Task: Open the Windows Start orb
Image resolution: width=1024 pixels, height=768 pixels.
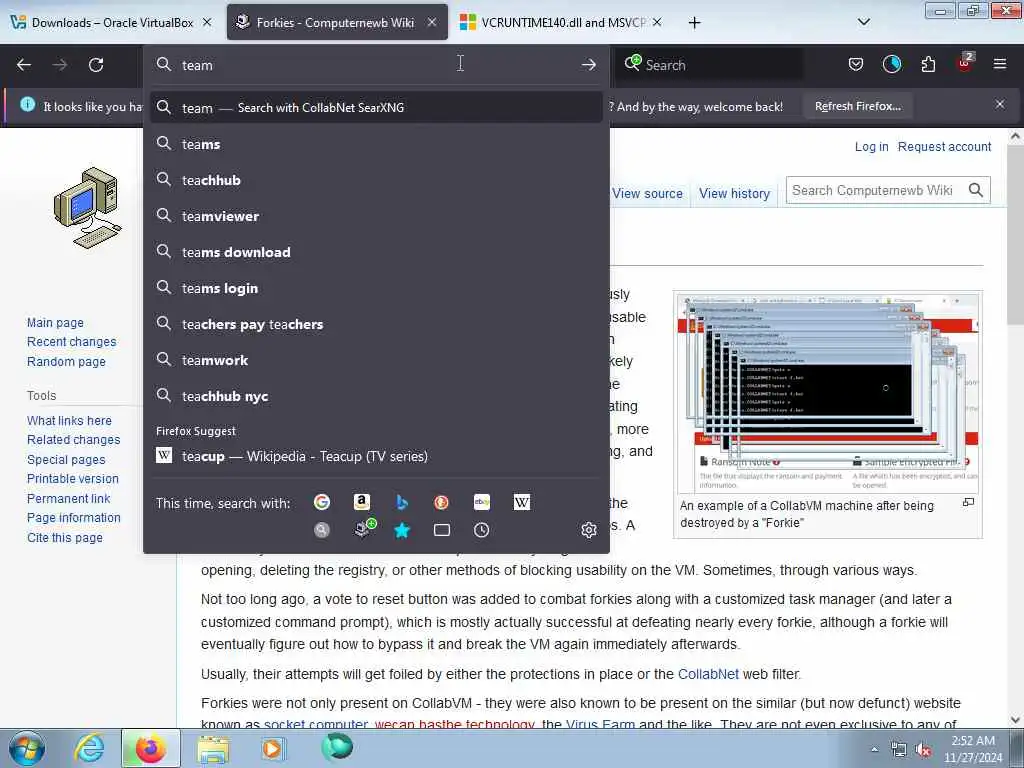Action: click(27, 748)
